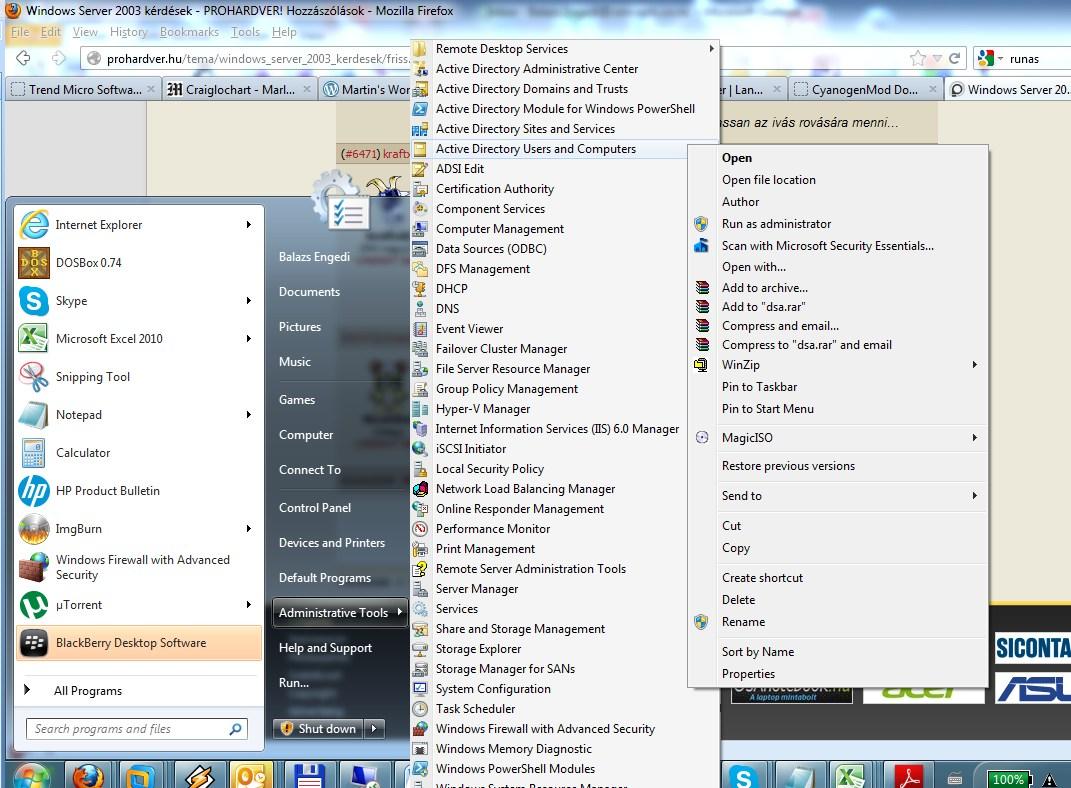This screenshot has height=788, width=1071.
Task: Expand the Skype jump list arrow
Action: click(249, 300)
